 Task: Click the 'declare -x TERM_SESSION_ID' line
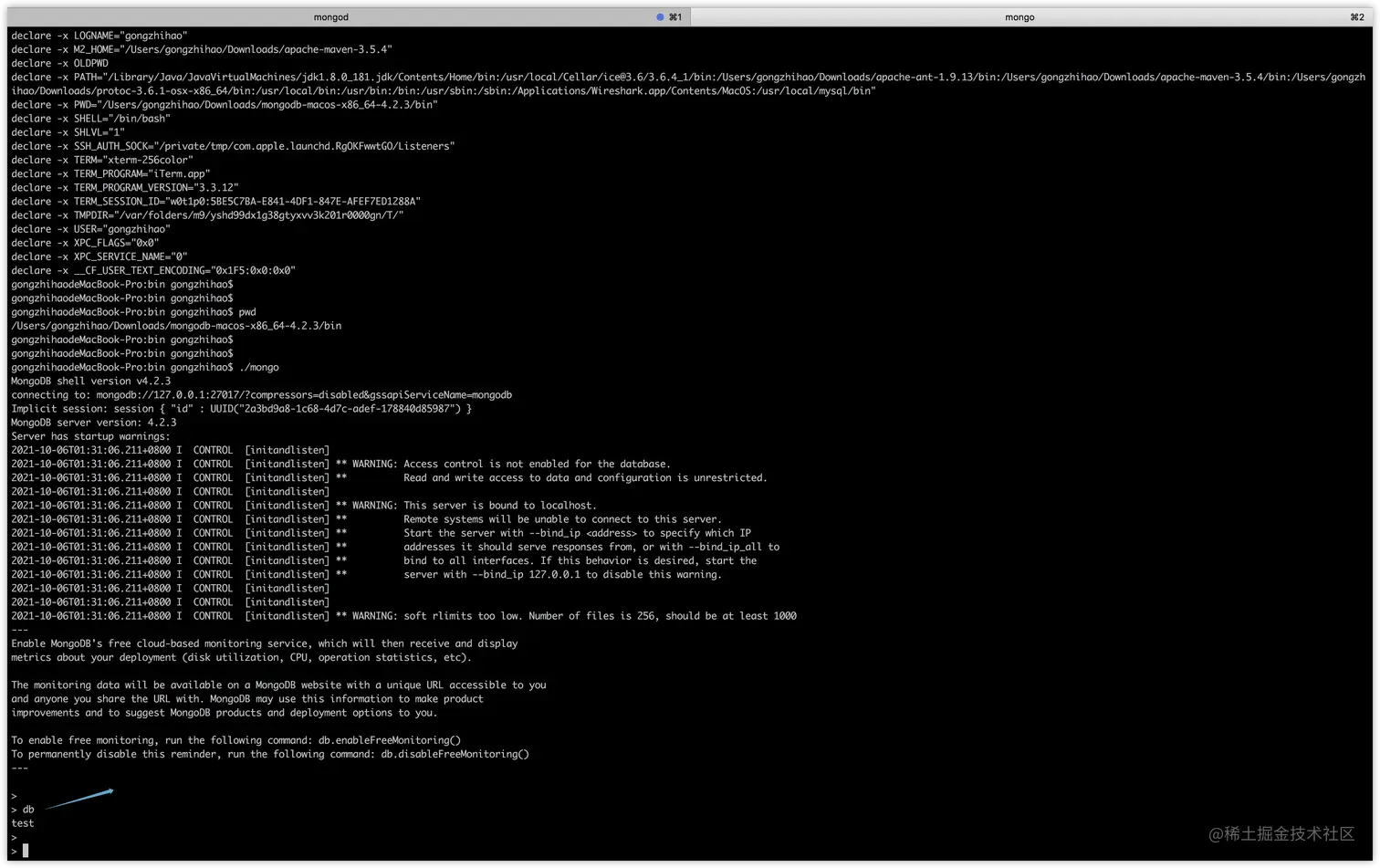point(216,202)
